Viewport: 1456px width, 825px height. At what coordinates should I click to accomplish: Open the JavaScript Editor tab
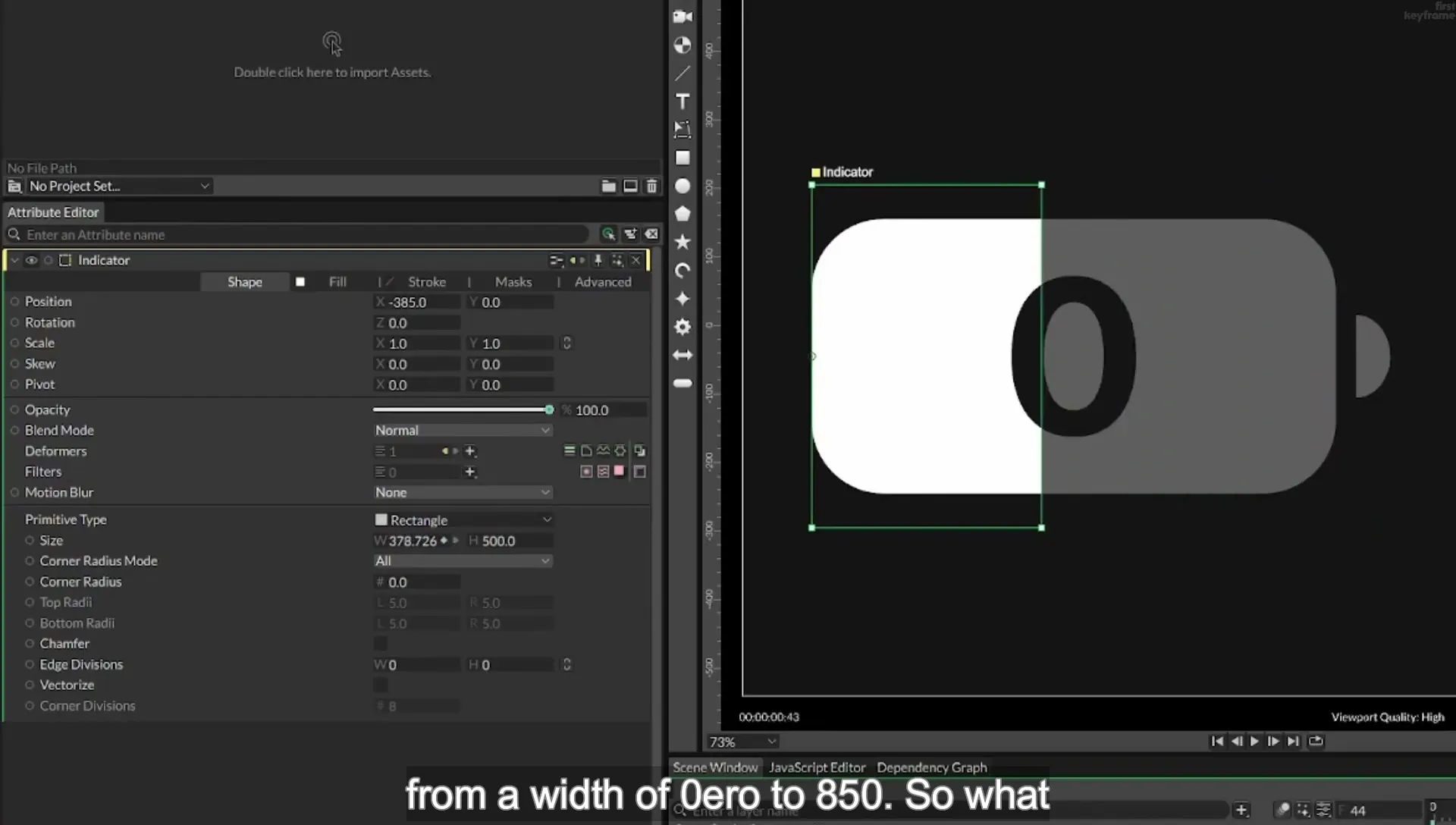(x=817, y=767)
